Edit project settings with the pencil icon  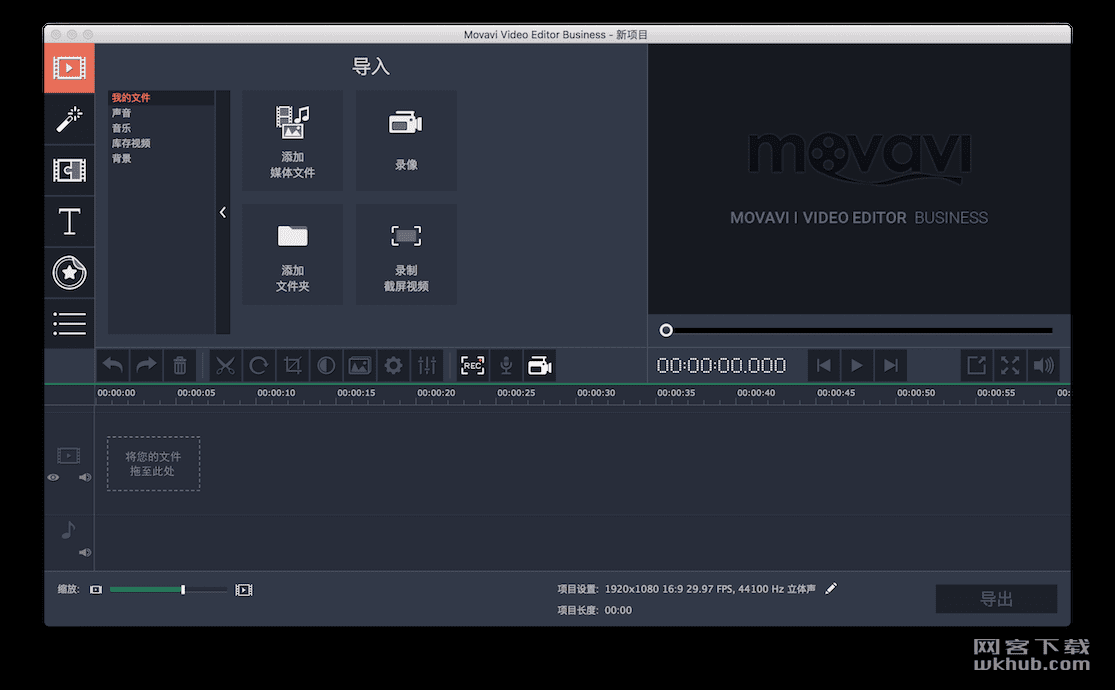click(831, 588)
